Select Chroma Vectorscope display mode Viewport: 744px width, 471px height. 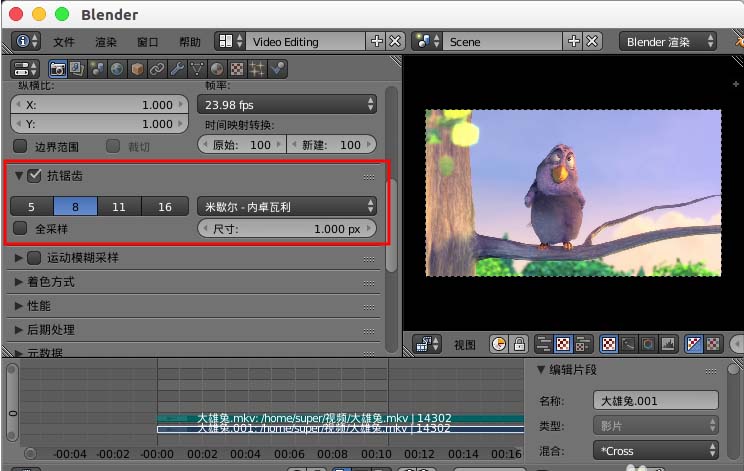[648, 344]
